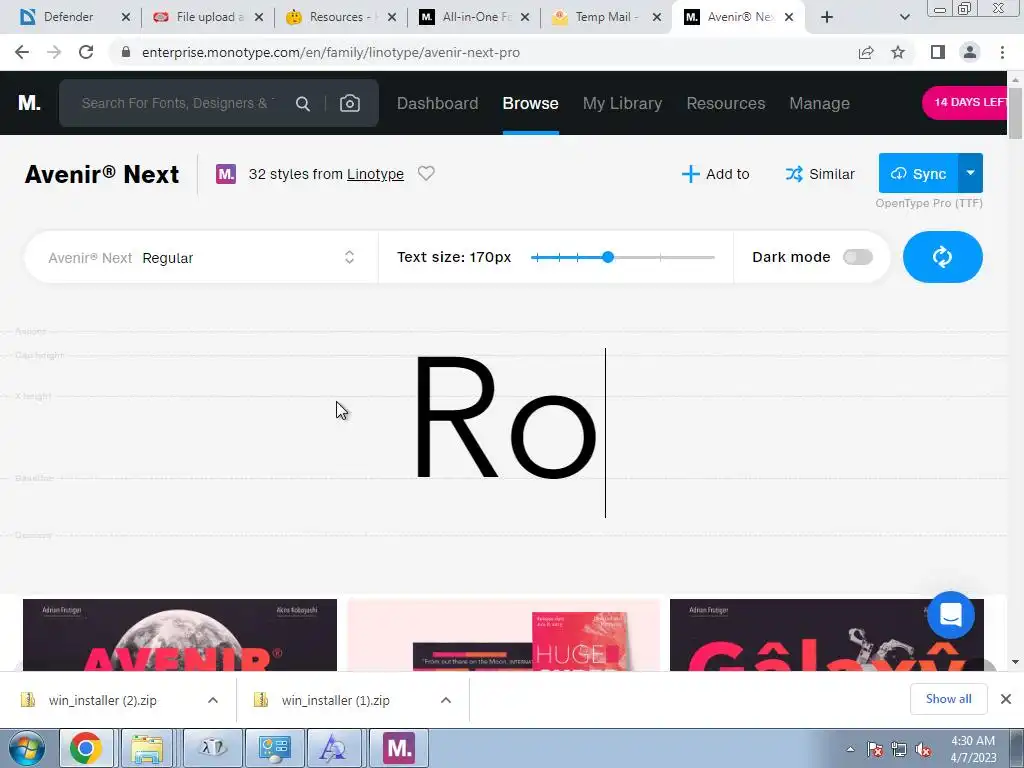Open win_installer (2).zip download

coord(103,700)
